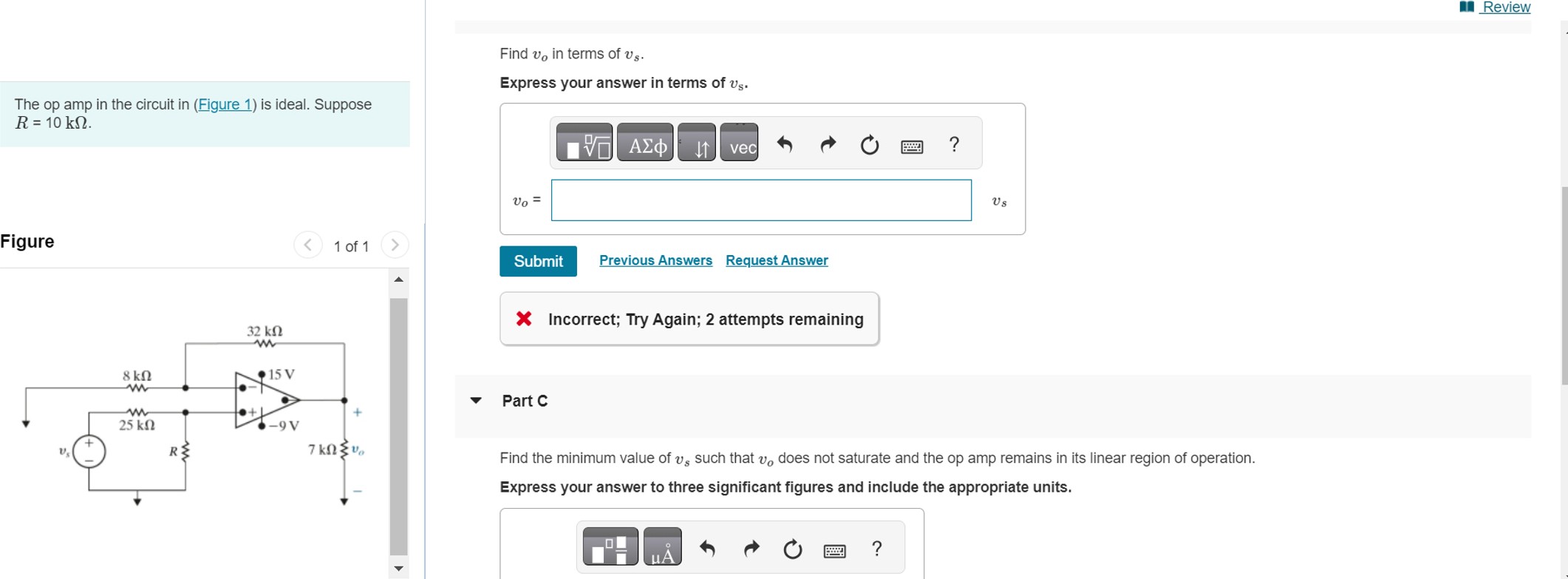Select the μÅ units icon in Part C
1568x579 pixels.
click(662, 548)
